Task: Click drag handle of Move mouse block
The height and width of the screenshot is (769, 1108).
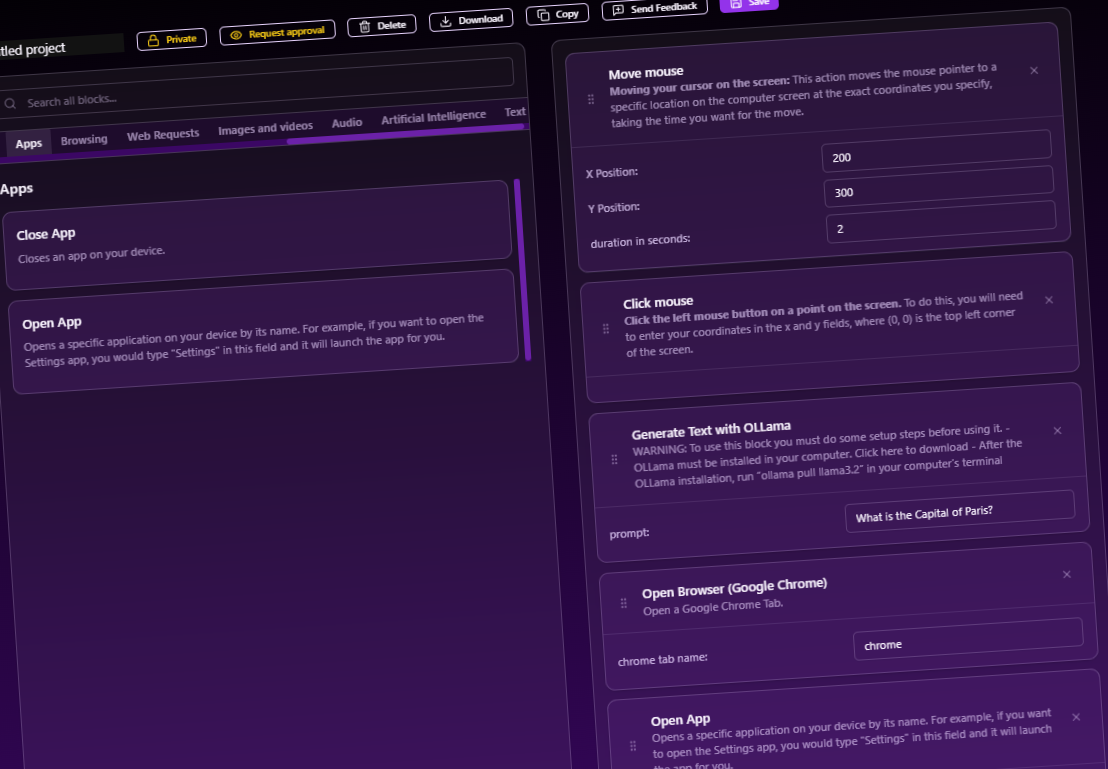Action: [591, 100]
